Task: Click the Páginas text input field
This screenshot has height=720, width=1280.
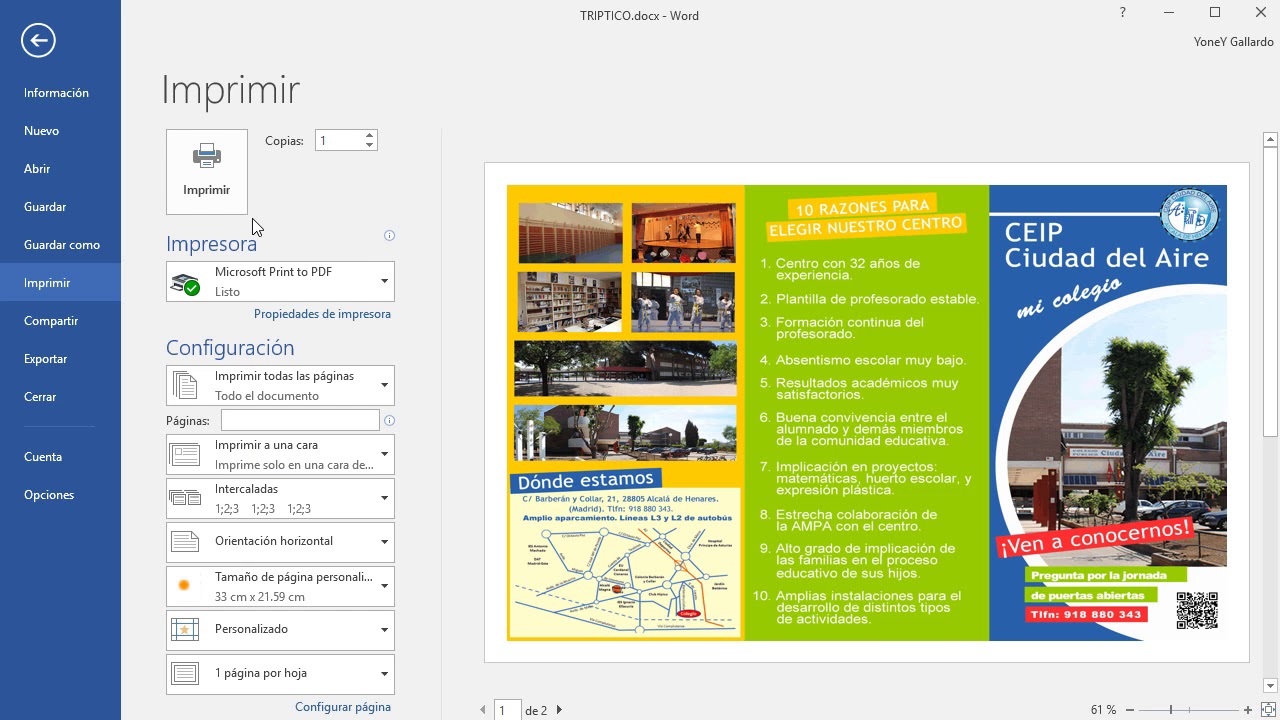Action: [x=300, y=421]
